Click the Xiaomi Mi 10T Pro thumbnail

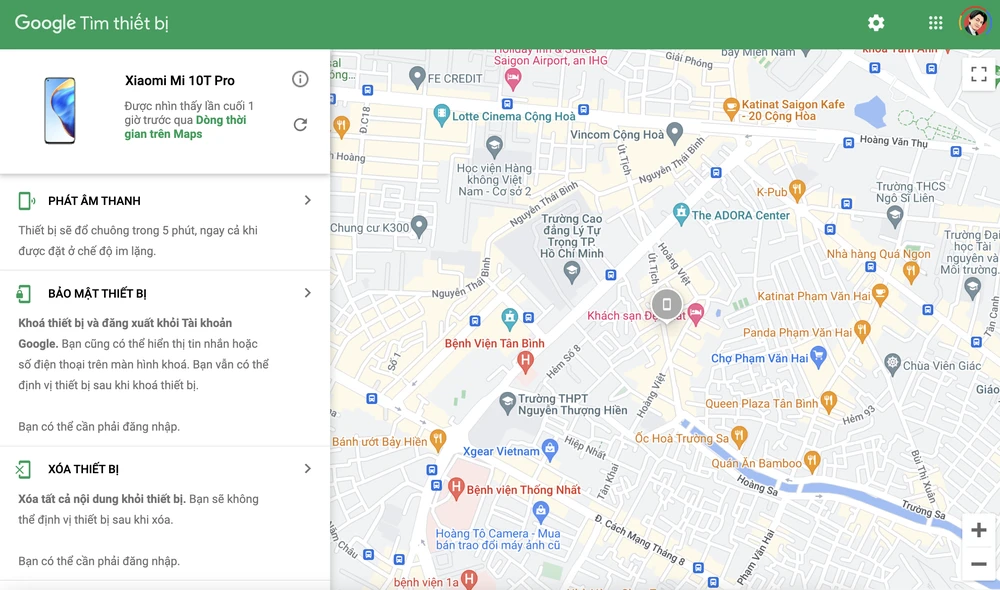(x=59, y=110)
